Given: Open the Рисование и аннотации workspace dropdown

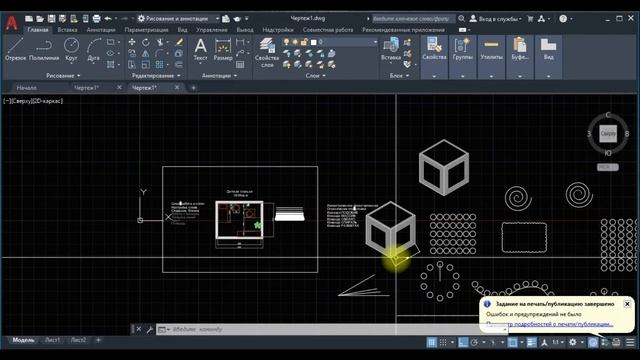Looking at the screenshot, I should pyautogui.click(x=179, y=19).
